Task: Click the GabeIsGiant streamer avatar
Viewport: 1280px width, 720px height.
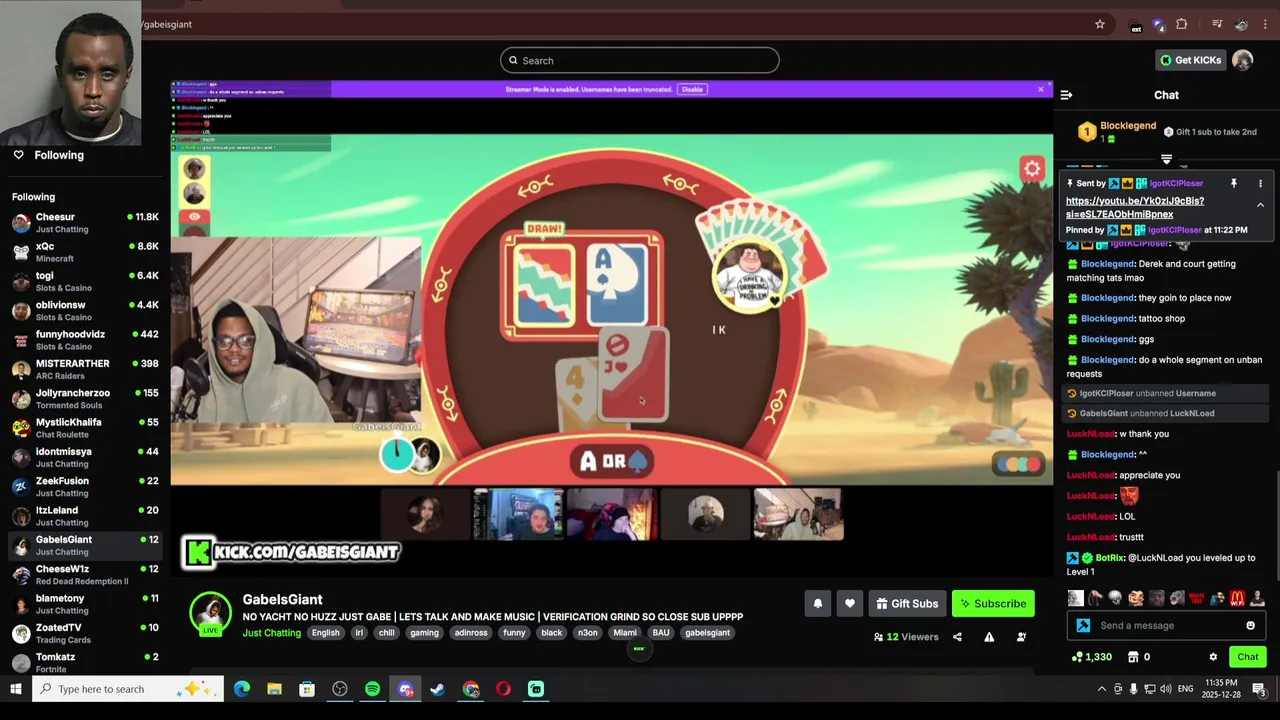Action: pyautogui.click(x=211, y=613)
